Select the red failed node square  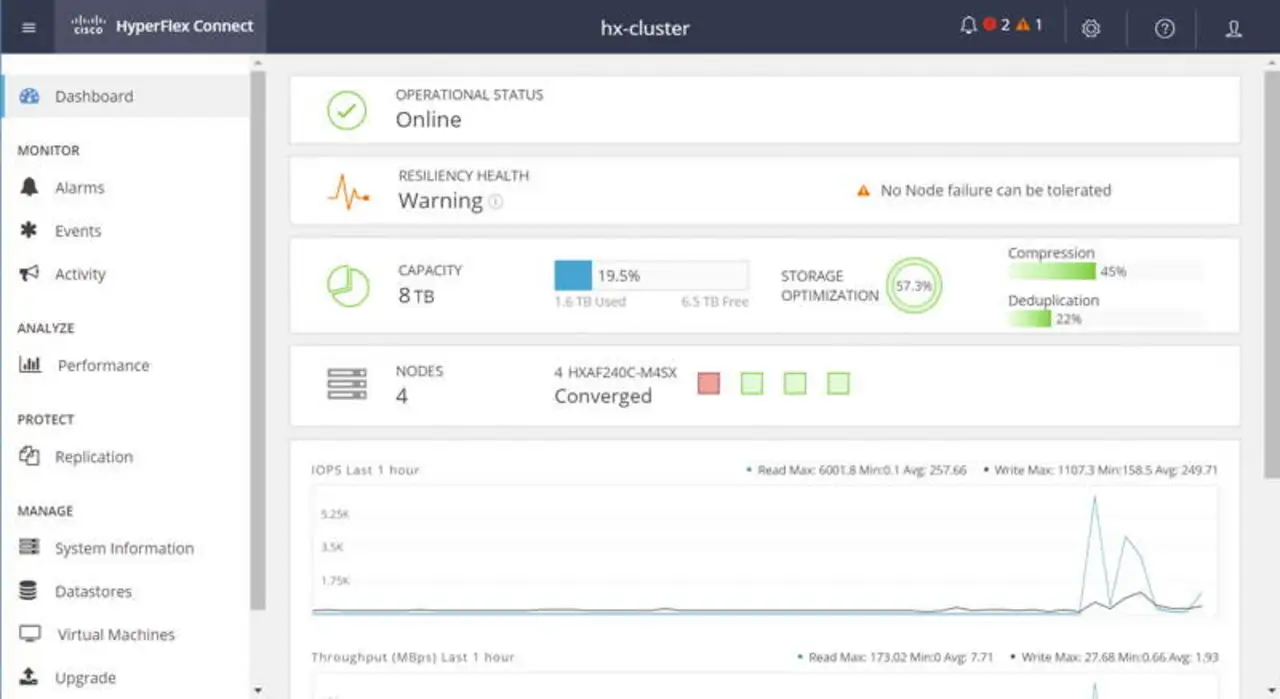[709, 383]
